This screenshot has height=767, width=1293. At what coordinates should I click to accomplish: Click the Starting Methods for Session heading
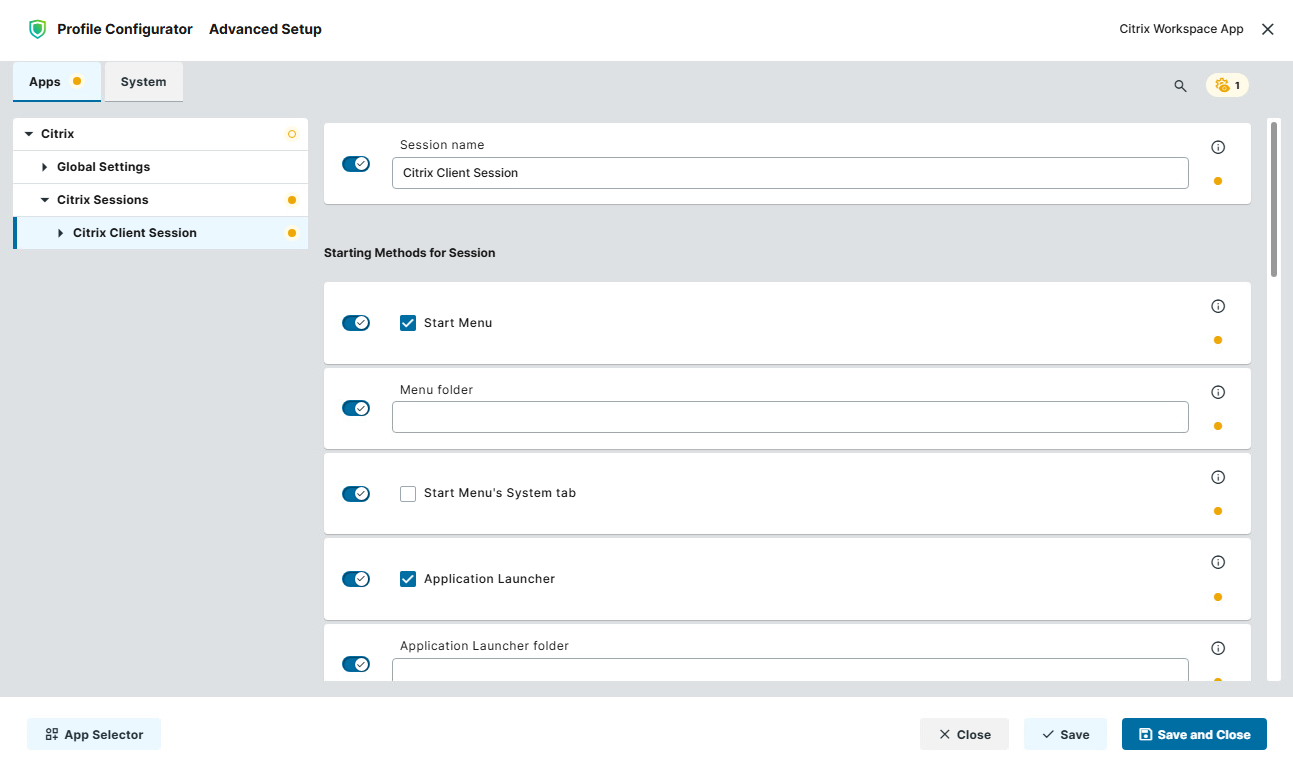point(410,253)
